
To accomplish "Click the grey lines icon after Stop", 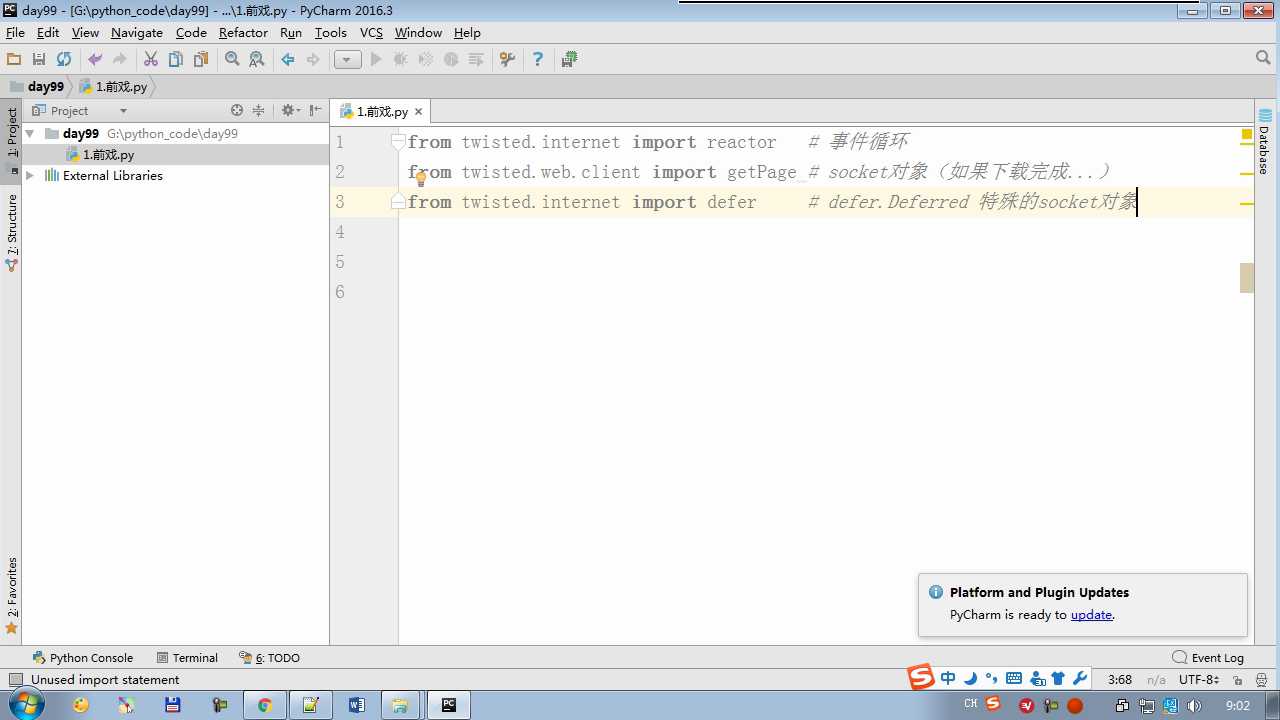I will 476,60.
